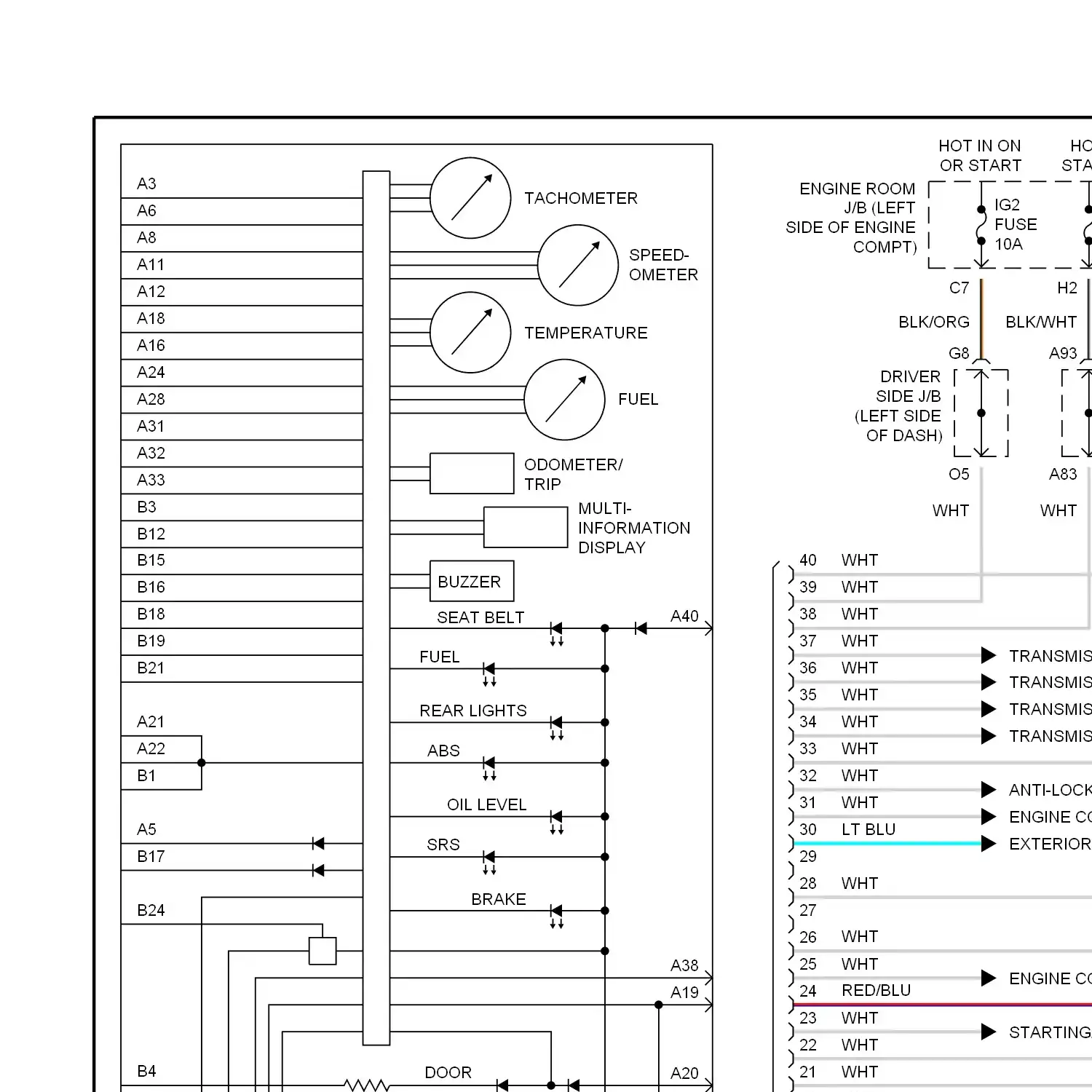The height and width of the screenshot is (1092, 1092).
Task: Select the DOOR label
Action: coord(448,1072)
